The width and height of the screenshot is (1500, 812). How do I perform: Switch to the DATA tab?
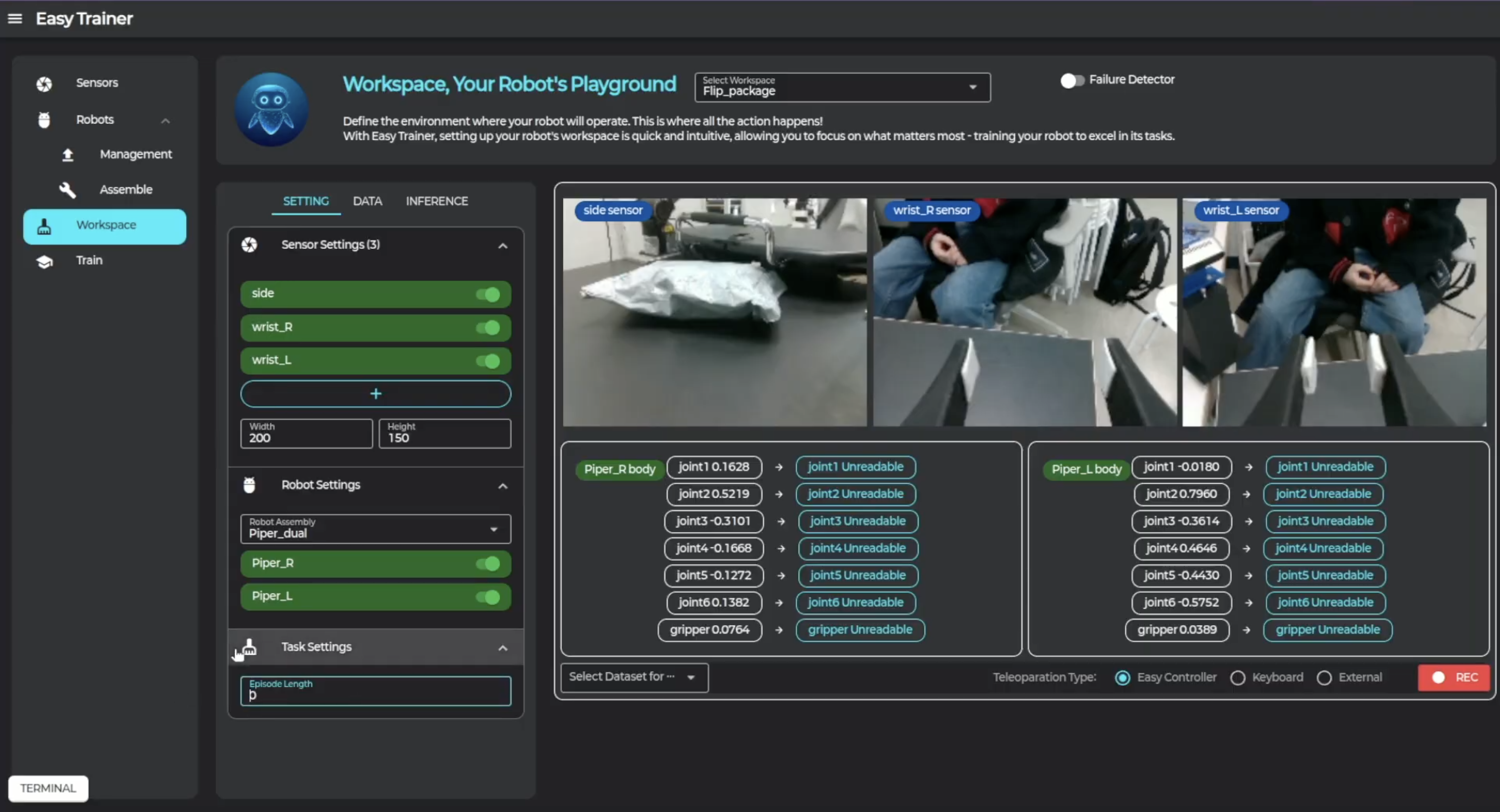coord(368,201)
